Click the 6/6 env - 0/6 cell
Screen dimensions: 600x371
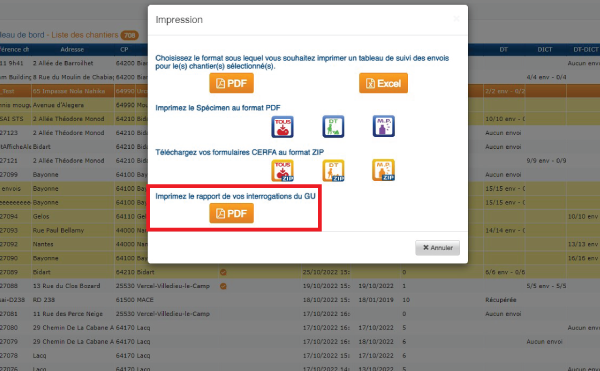pos(505,272)
